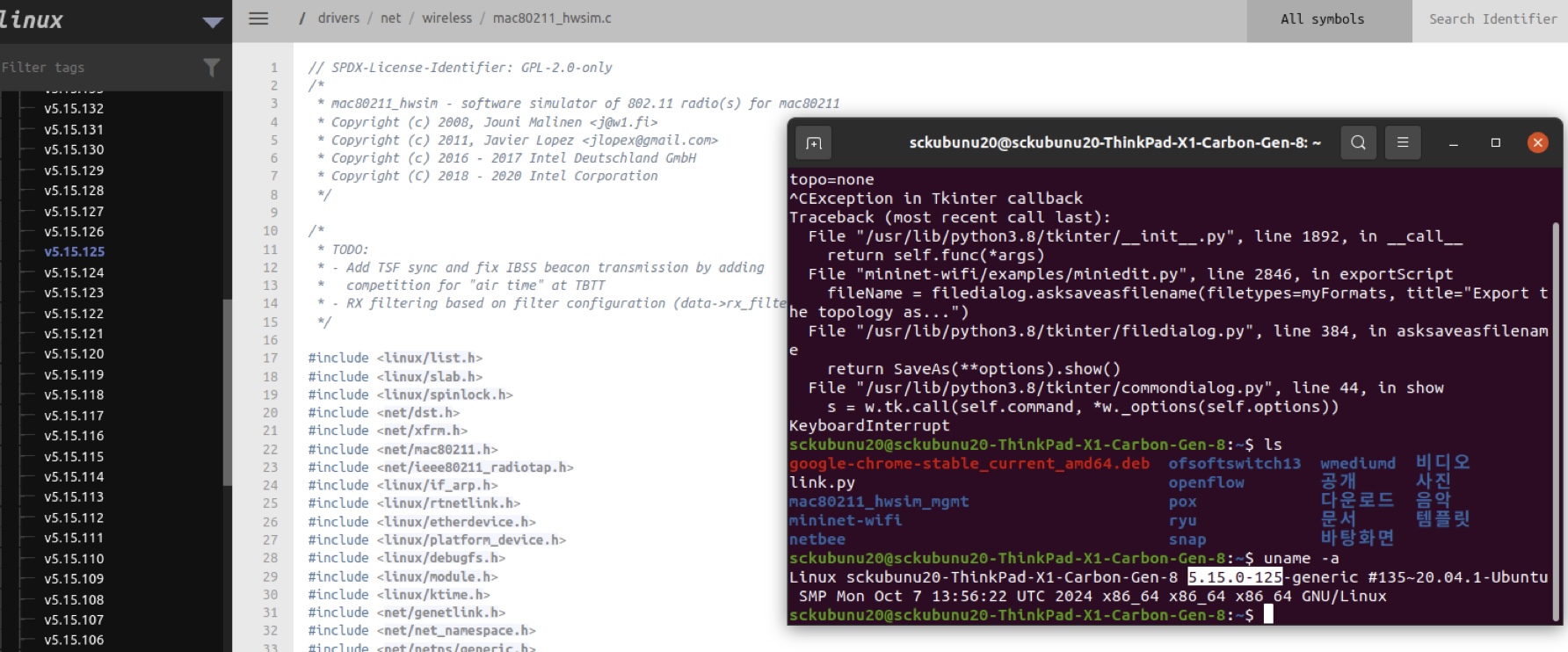This screenshot has width=1568, height=652.
Task: Click the terminal window scrollbar
Action: tap(1557, 420)
